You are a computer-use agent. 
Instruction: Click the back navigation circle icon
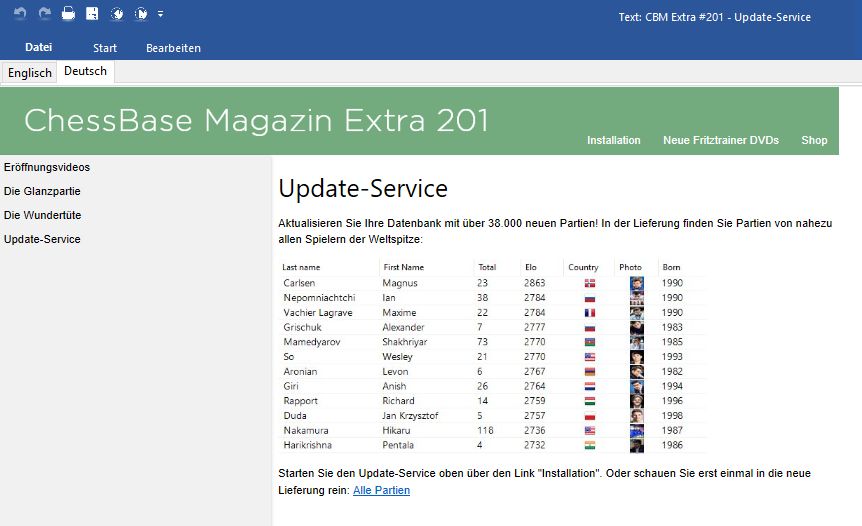(x=117, y=14)
